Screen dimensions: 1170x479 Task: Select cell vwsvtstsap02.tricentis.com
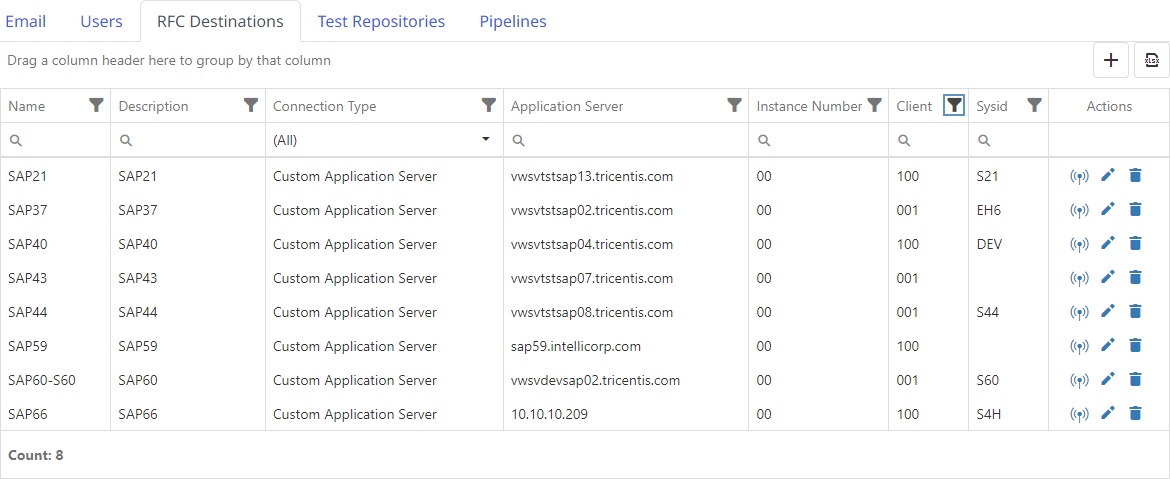point(592,211)
